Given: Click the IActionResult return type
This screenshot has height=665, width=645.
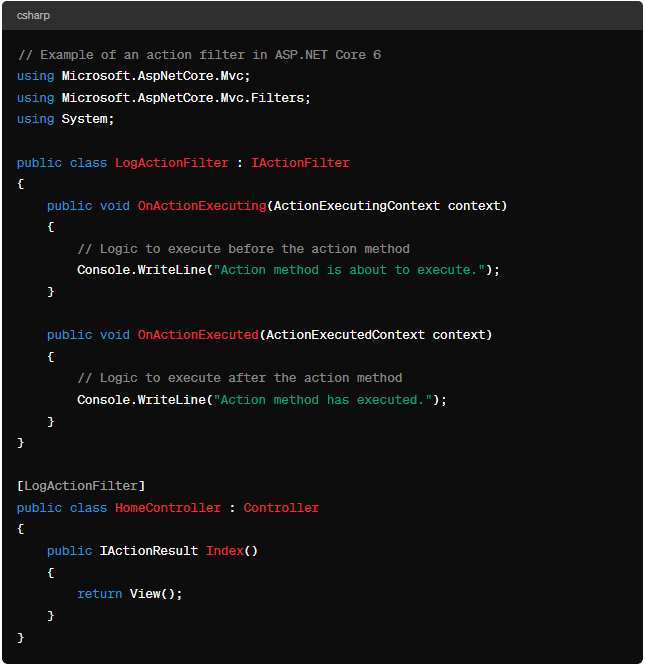Looking at the screenshot, I should 148,551.
